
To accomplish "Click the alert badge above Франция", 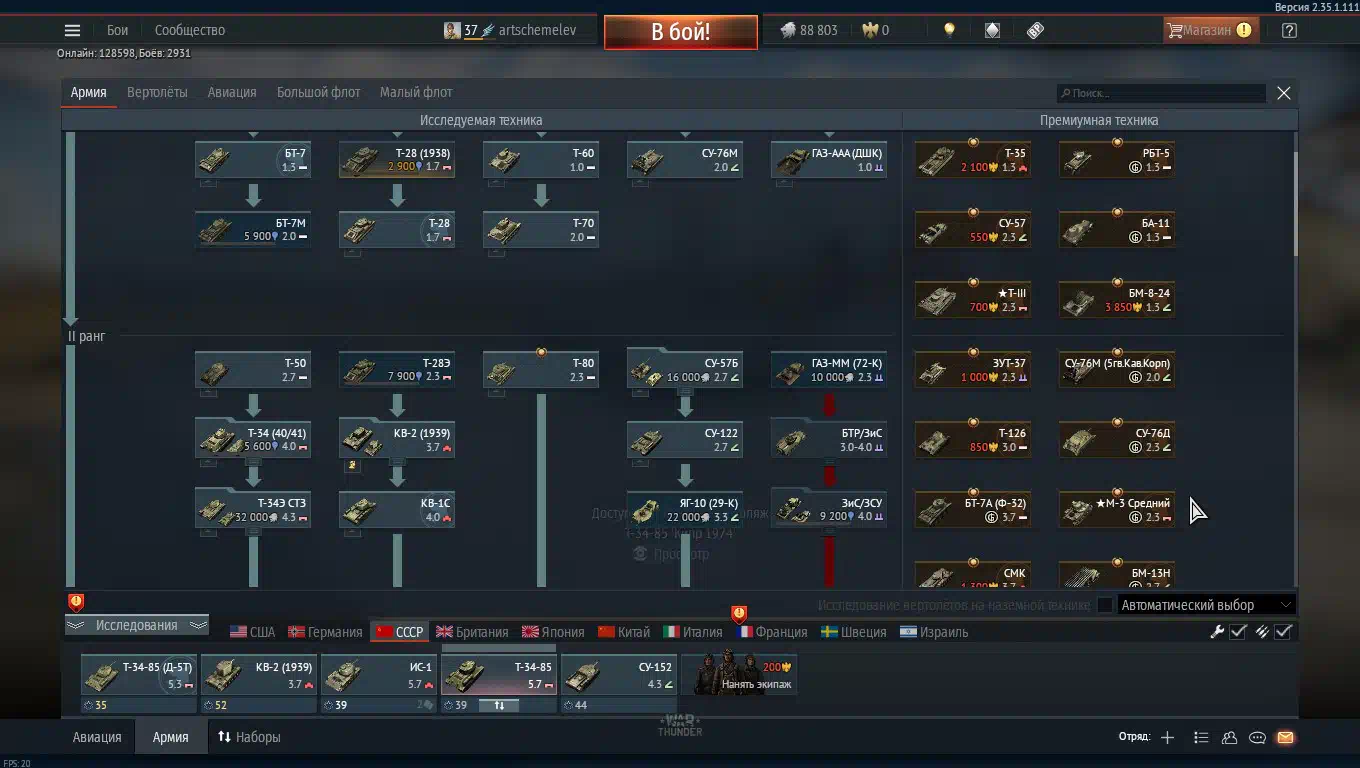I will click(739, 614).
